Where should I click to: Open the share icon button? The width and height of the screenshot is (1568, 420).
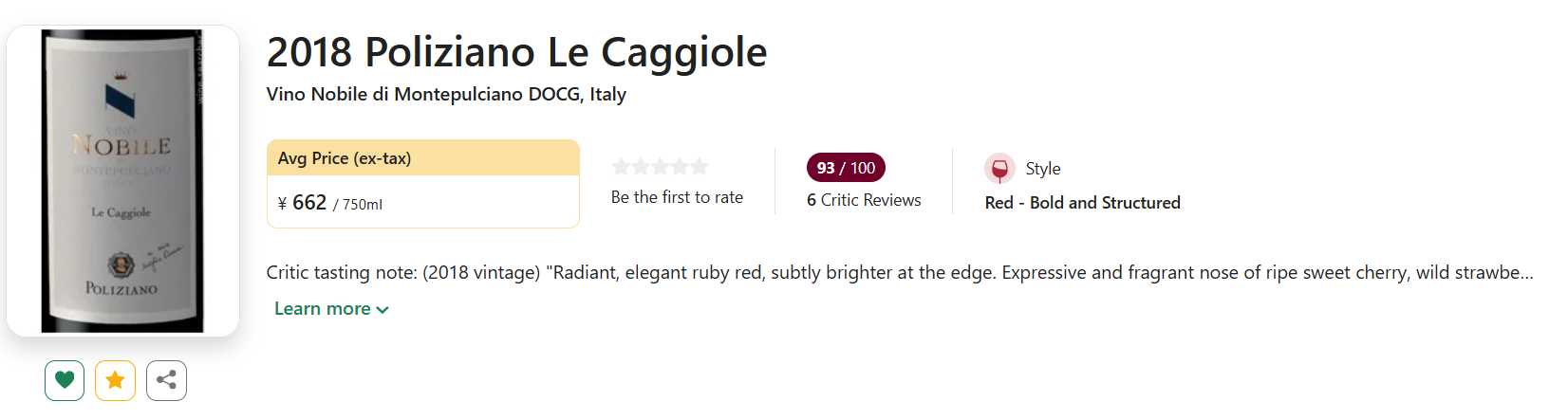[x=166, y=380]
